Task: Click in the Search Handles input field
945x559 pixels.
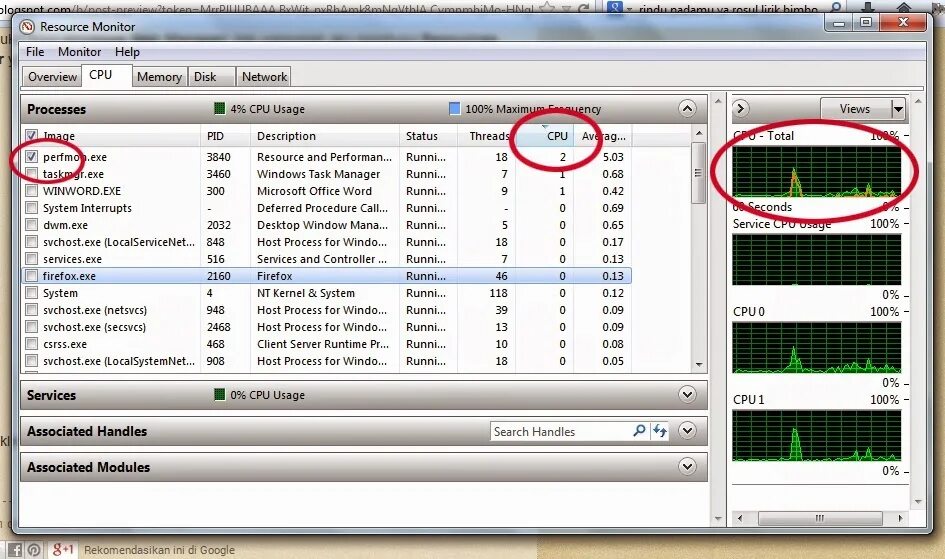Action: click(560, 431)
